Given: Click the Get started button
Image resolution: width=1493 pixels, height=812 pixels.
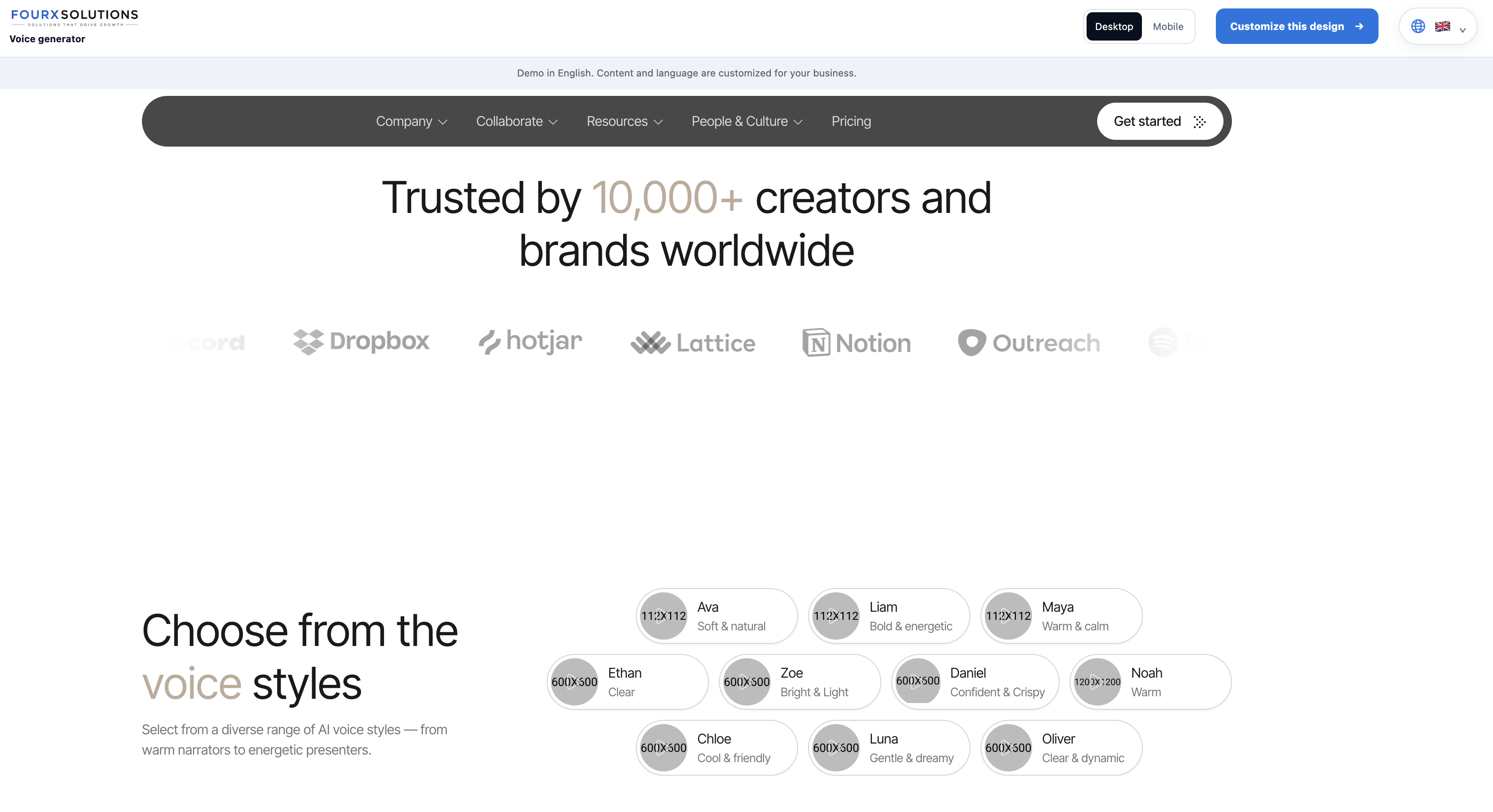Looking at the screenshot, I should coord(1160,121).
